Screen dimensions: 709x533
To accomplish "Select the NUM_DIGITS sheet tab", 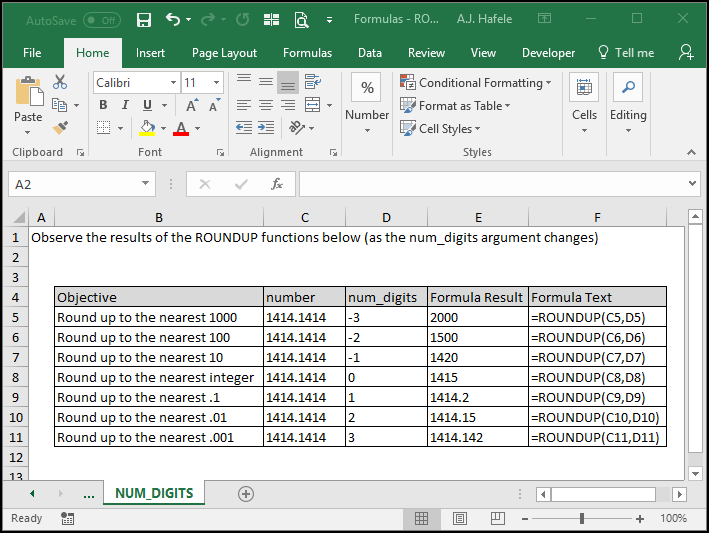I will point(154,493).
